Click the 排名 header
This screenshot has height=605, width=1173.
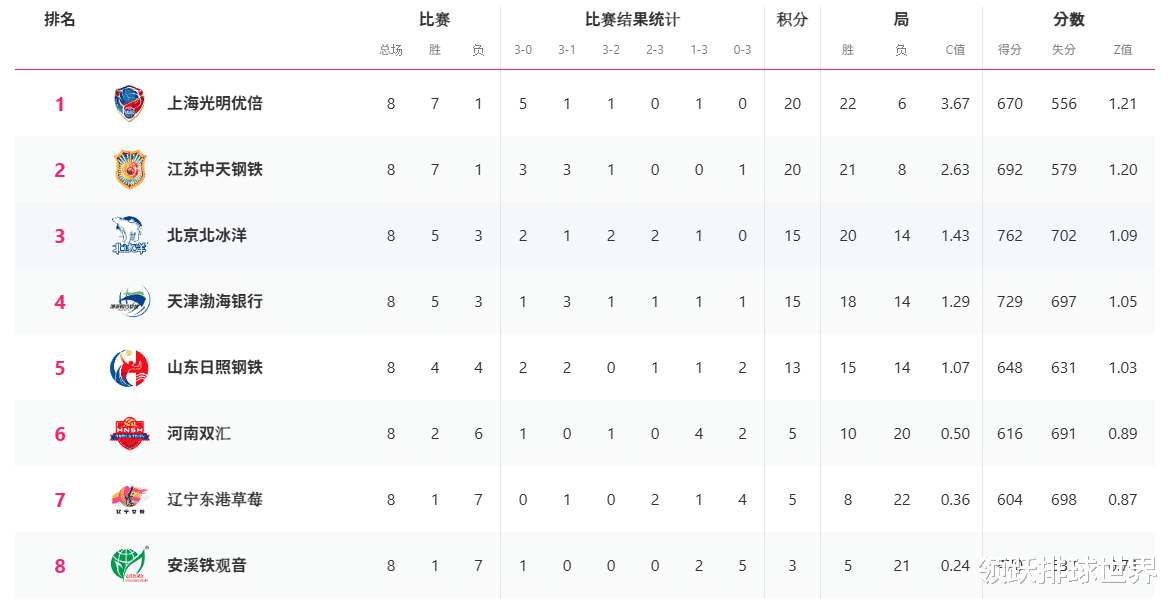pyautogui.click(x=60, y=20)
